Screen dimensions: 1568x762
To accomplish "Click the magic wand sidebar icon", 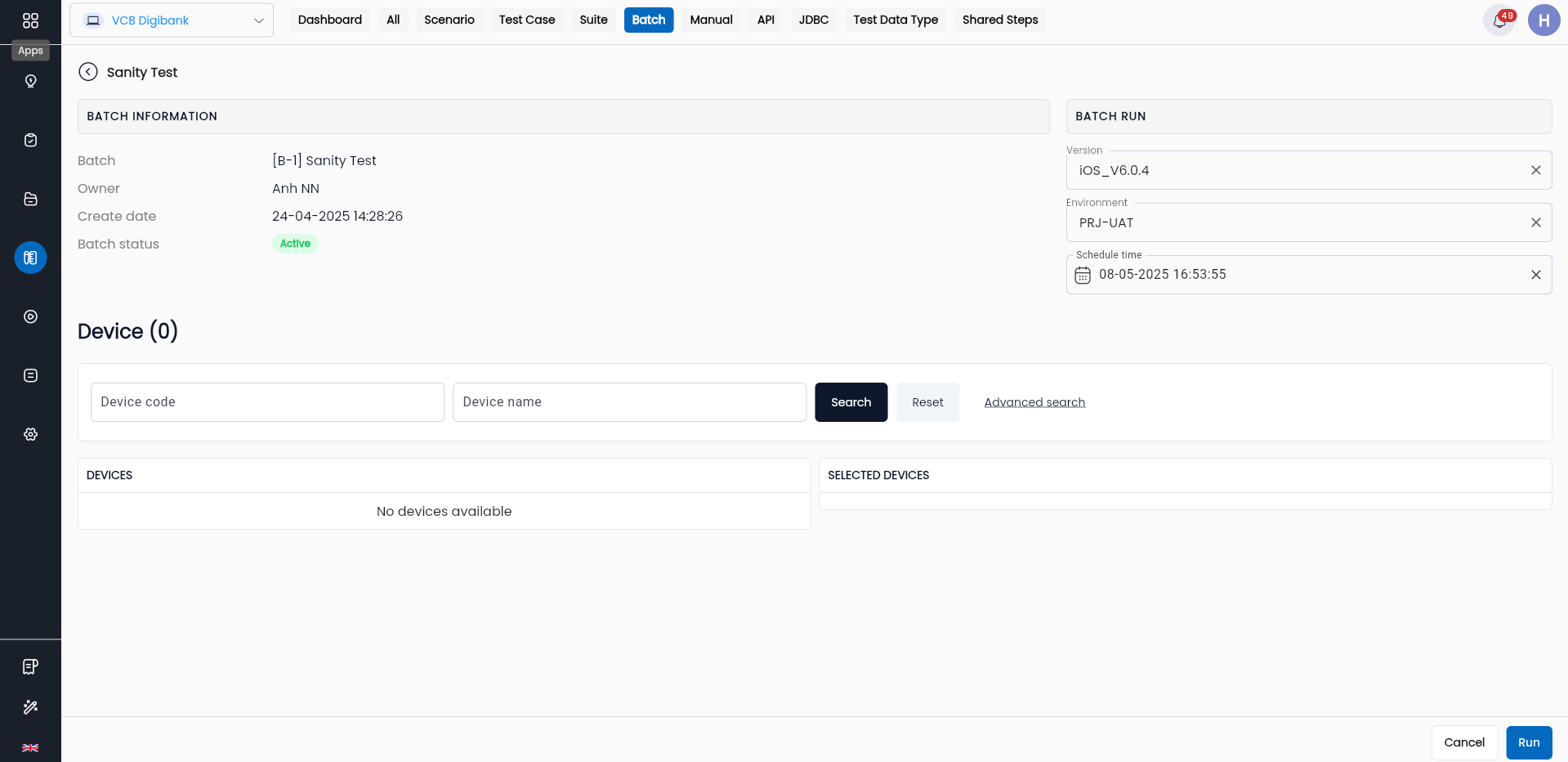I will point(30,707).
